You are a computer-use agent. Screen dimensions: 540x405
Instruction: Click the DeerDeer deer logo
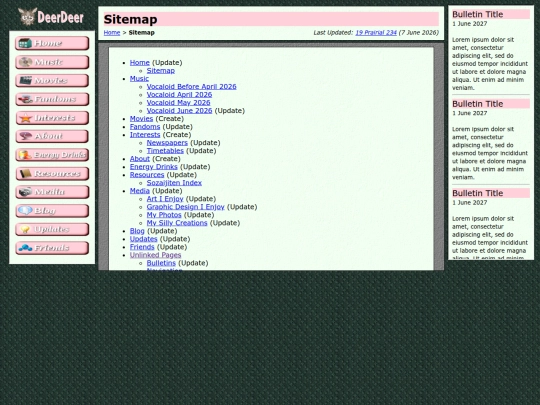[x=51, y=17]
